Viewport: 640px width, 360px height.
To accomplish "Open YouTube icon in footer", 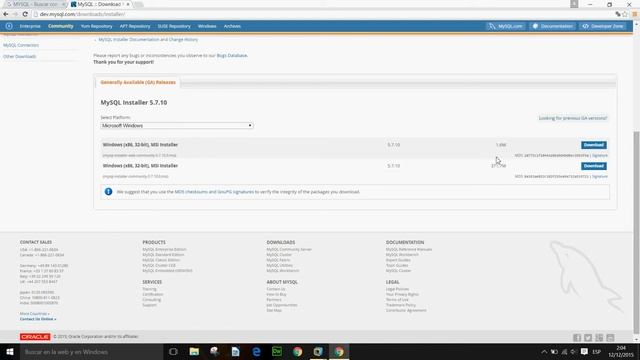I will 610,338.
